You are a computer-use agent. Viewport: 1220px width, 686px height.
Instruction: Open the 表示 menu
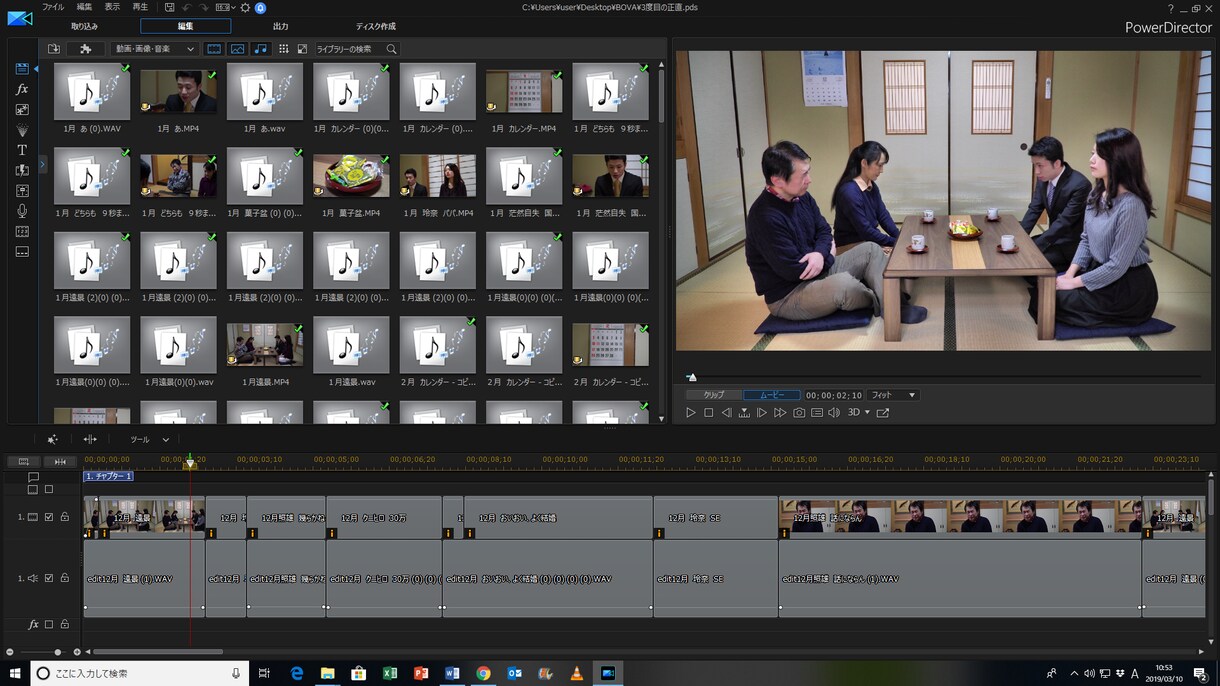click(x=112, y=7)
